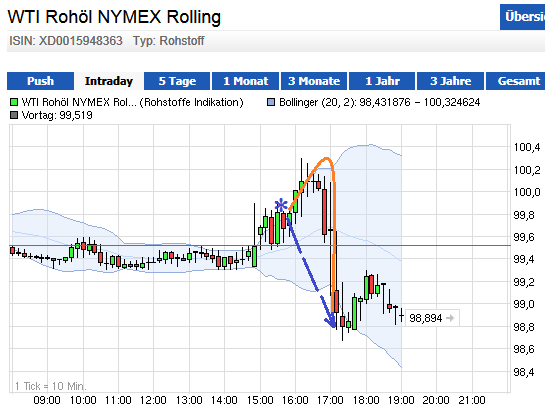The image size is (545, 408).
Task: Switch to the Push tab
Action: click(40, 81)
